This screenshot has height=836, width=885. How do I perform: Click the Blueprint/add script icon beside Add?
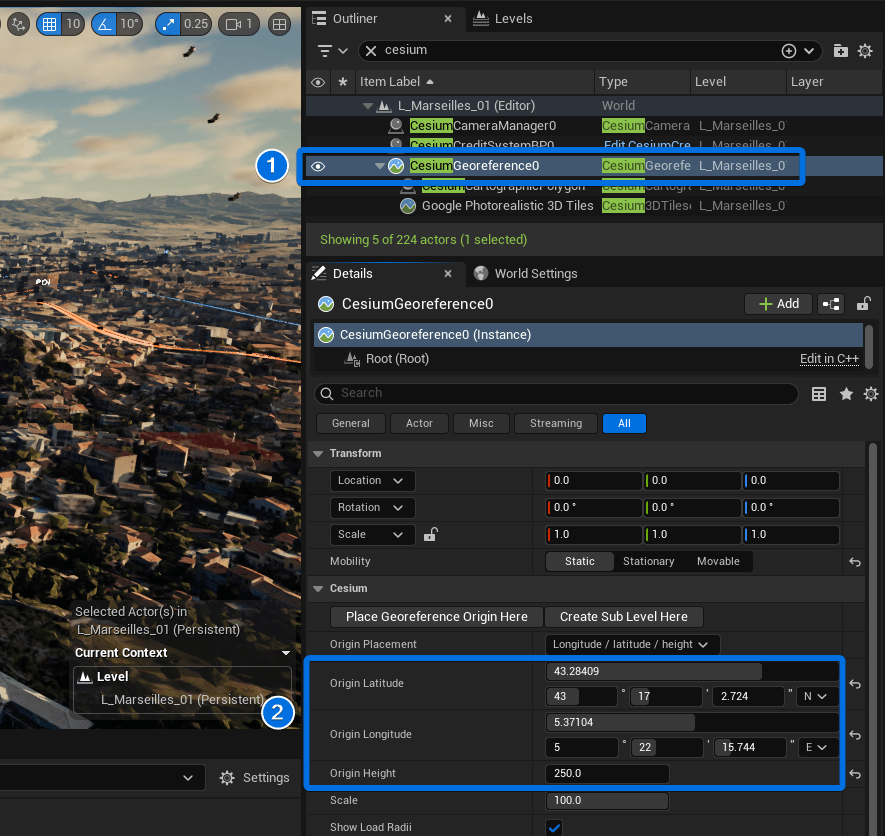point(830,304)
